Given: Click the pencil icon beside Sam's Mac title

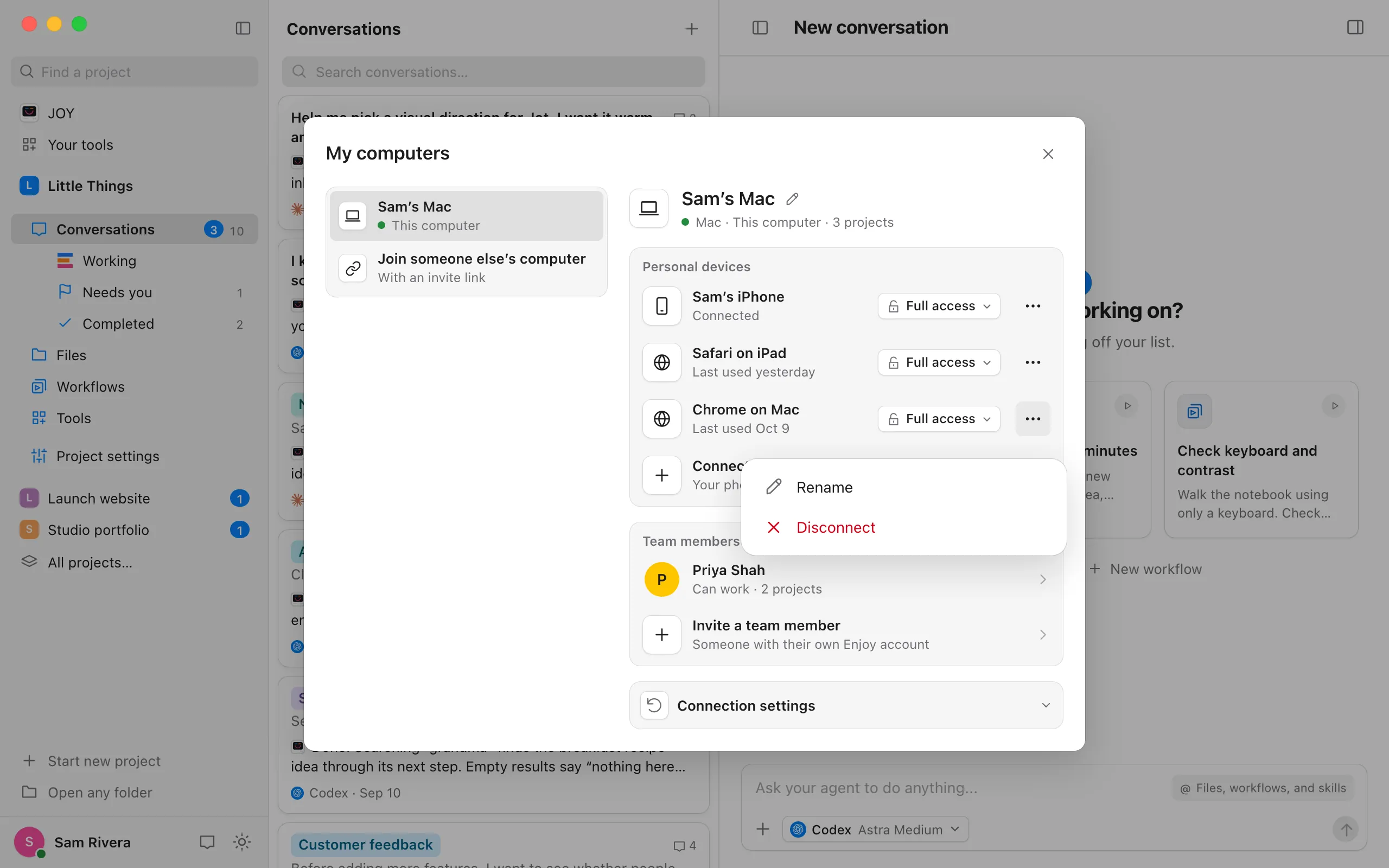Looking at the screenshot, I should pos(792,199).
